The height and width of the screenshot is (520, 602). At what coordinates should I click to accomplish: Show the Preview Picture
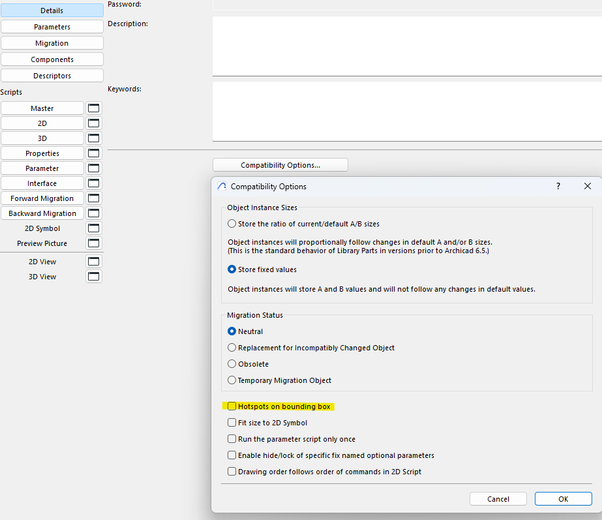point(42,243)
